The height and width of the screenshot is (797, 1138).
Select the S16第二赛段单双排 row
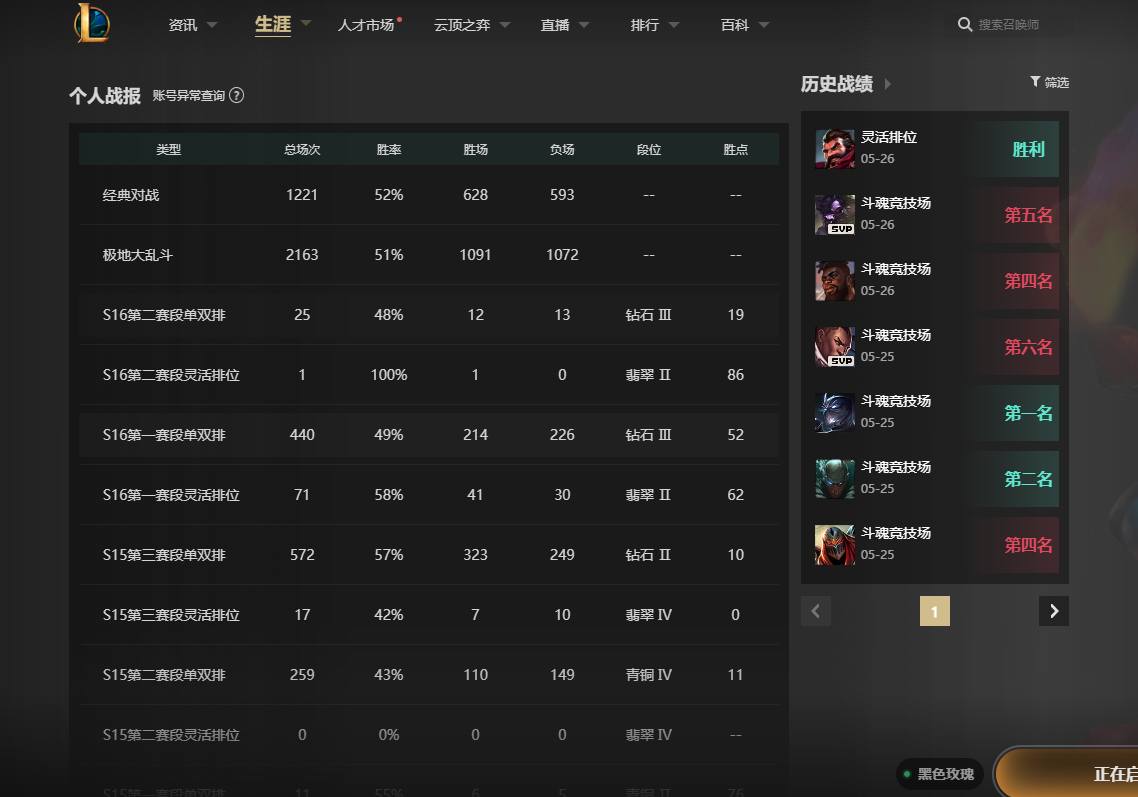[429, 314]
